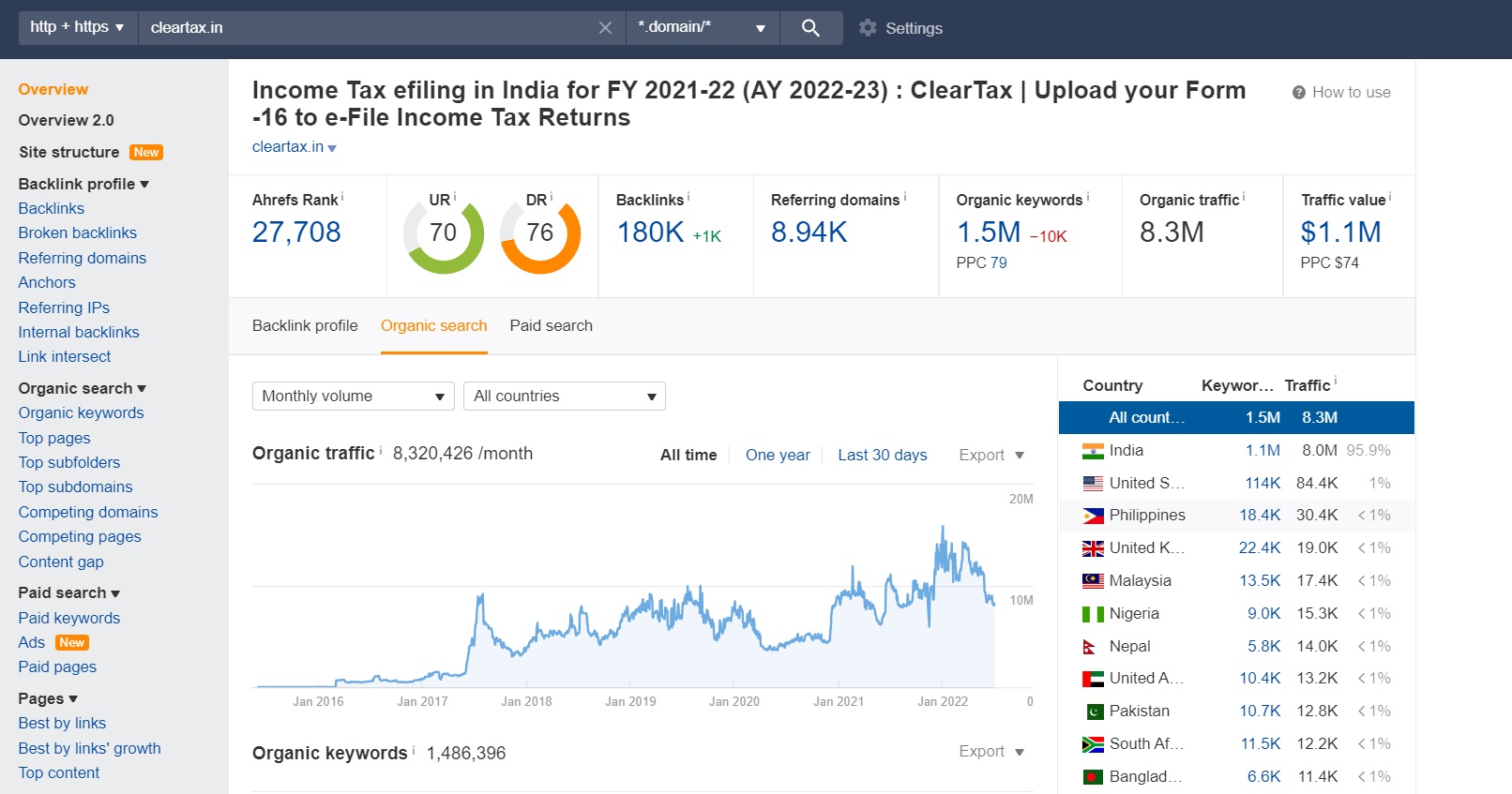
Task: Open Overview in the sidebar
Action: [x=53, y=89]
